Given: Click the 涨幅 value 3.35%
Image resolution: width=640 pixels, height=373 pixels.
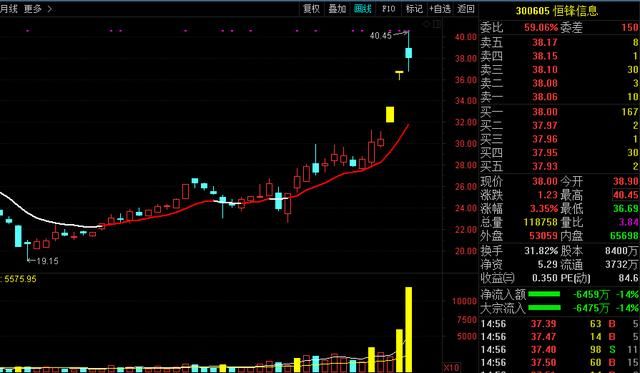Looking at the screenshot, I should [x=544, y=209].
